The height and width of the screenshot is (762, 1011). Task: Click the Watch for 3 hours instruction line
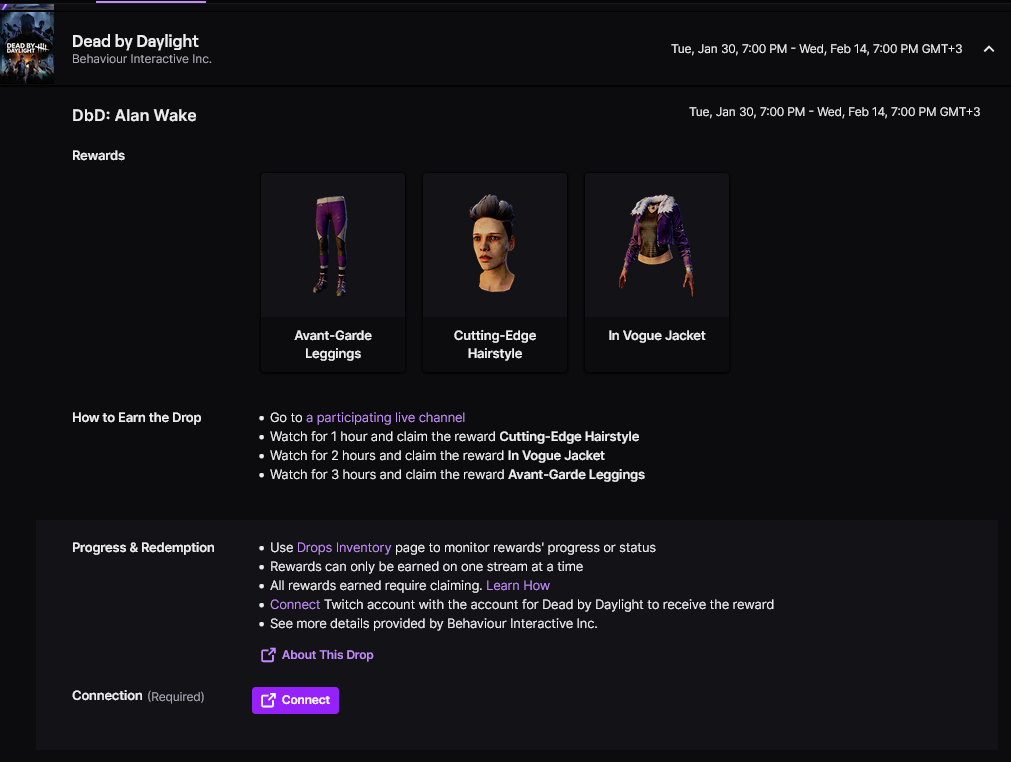click(457, 474)
